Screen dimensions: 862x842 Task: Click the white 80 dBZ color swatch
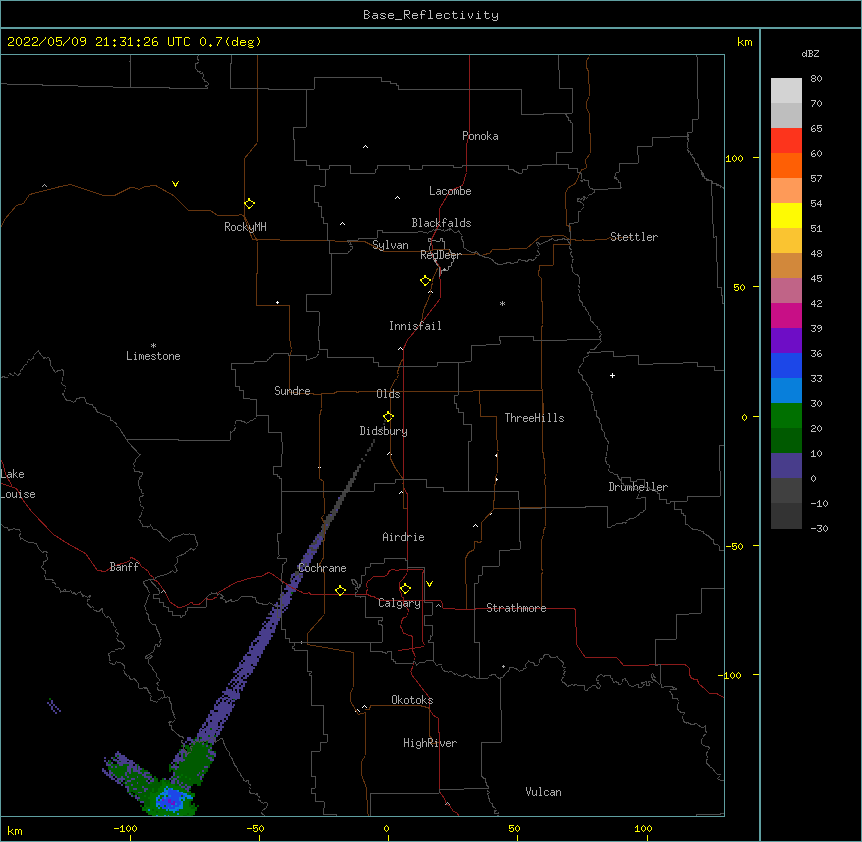(786, 91)
